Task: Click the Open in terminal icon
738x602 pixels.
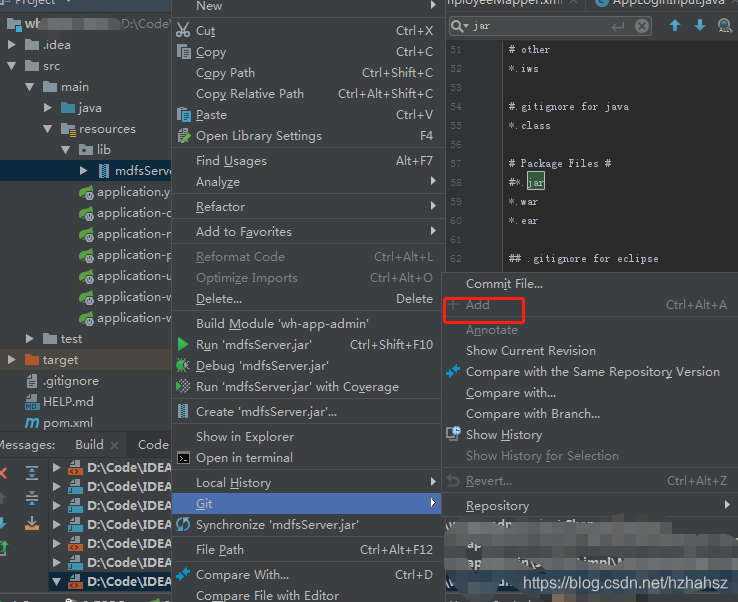Action: tap(183, 458)
